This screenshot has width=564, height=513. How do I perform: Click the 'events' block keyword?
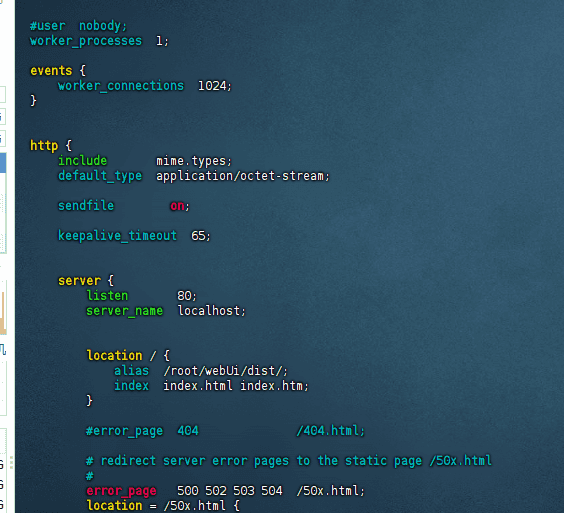click(x=51, y=71)
